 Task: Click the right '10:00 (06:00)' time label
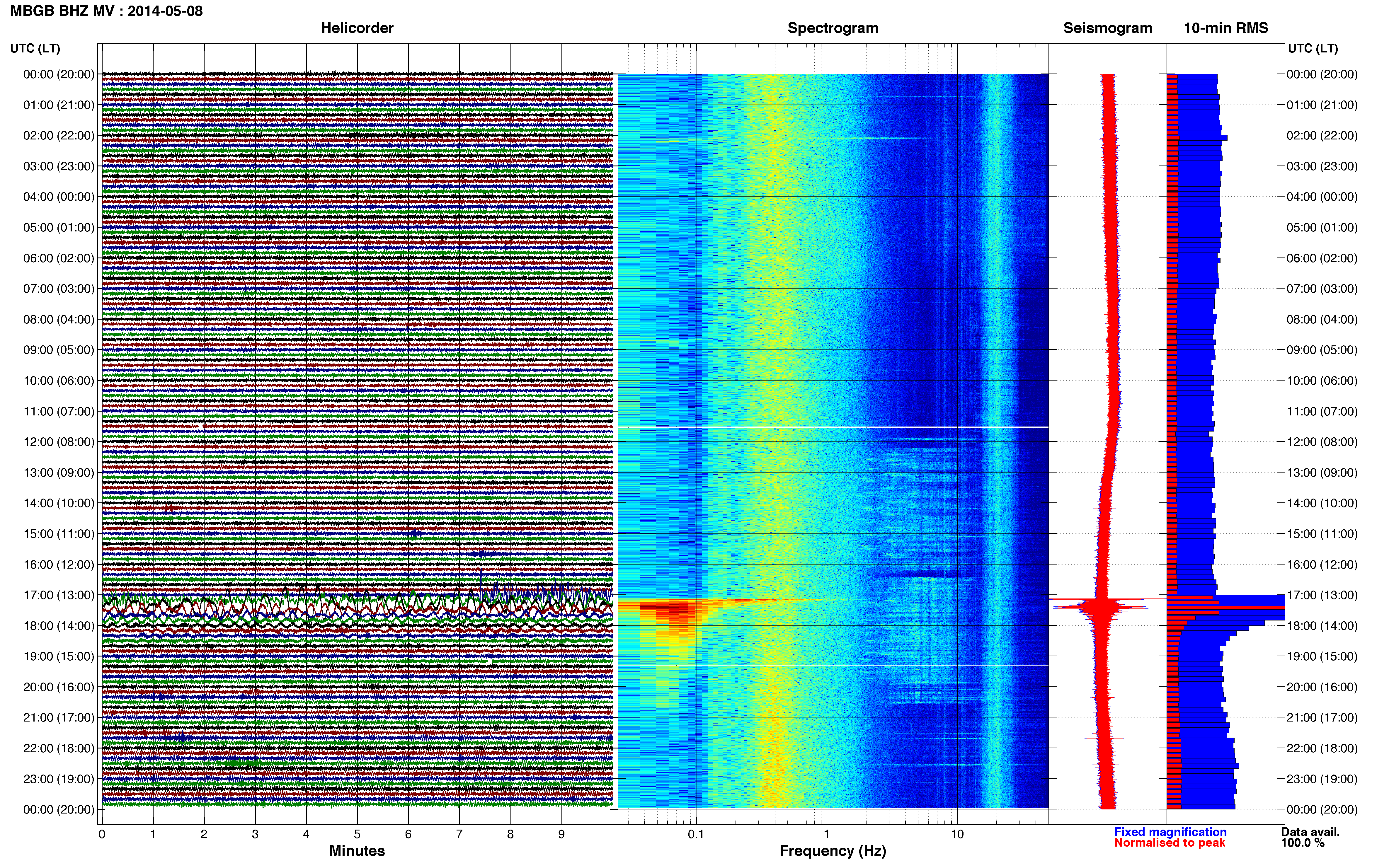[x=1322, y=381]
